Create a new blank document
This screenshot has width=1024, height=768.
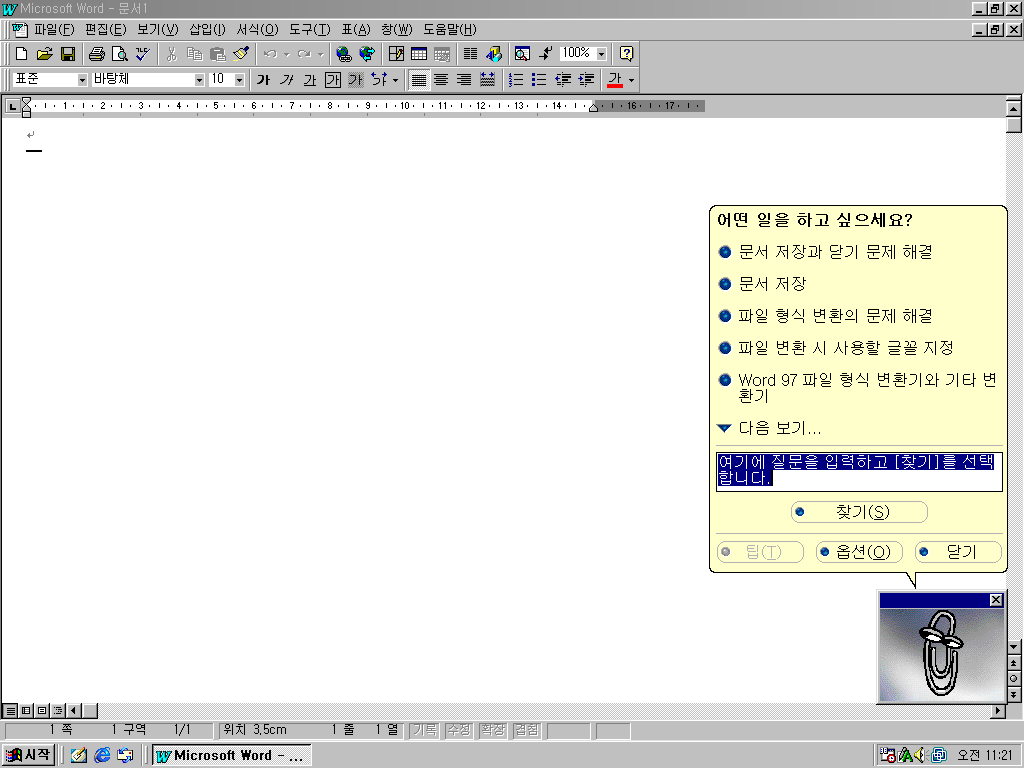[22, 54]
